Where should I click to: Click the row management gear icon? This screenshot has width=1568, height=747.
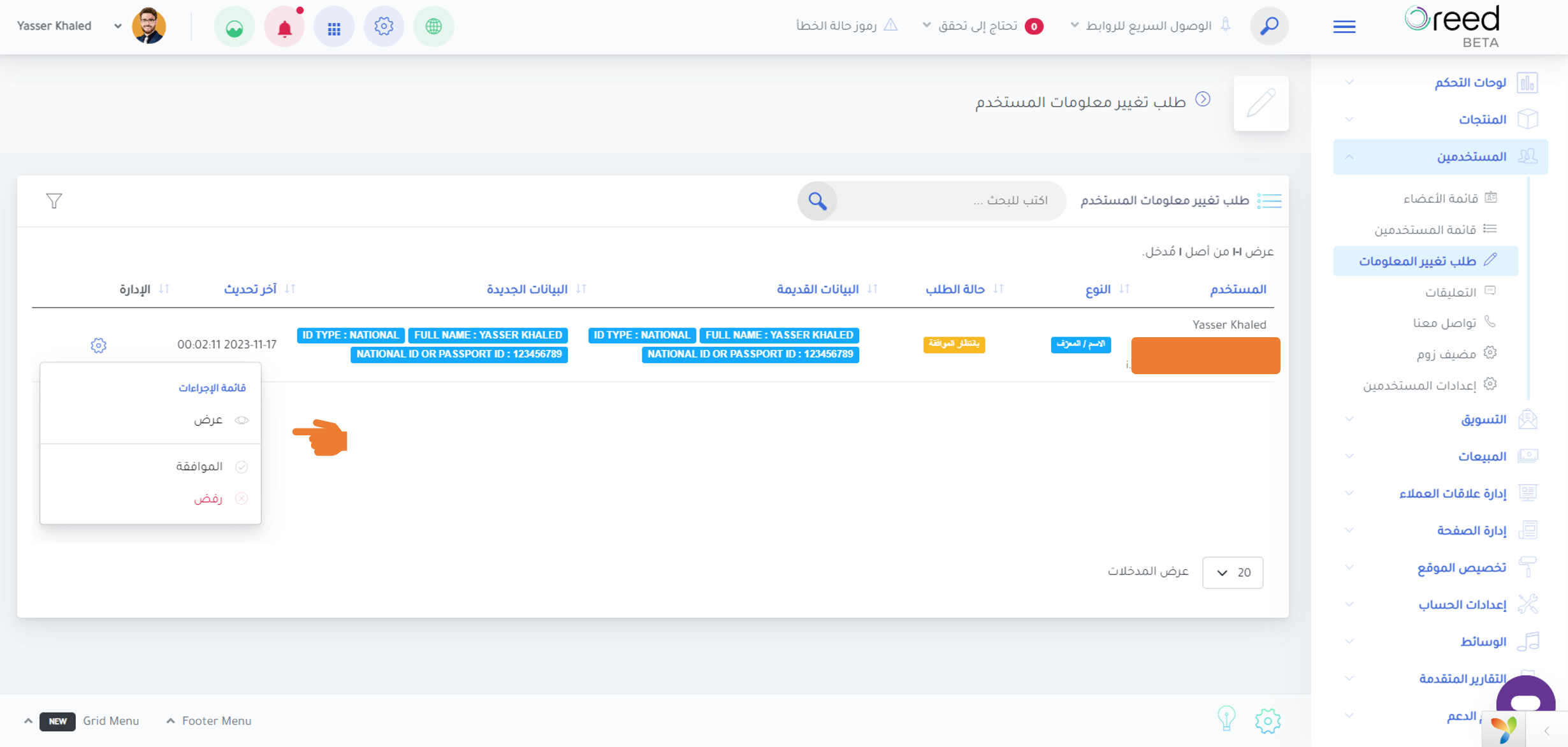[98, 345]
